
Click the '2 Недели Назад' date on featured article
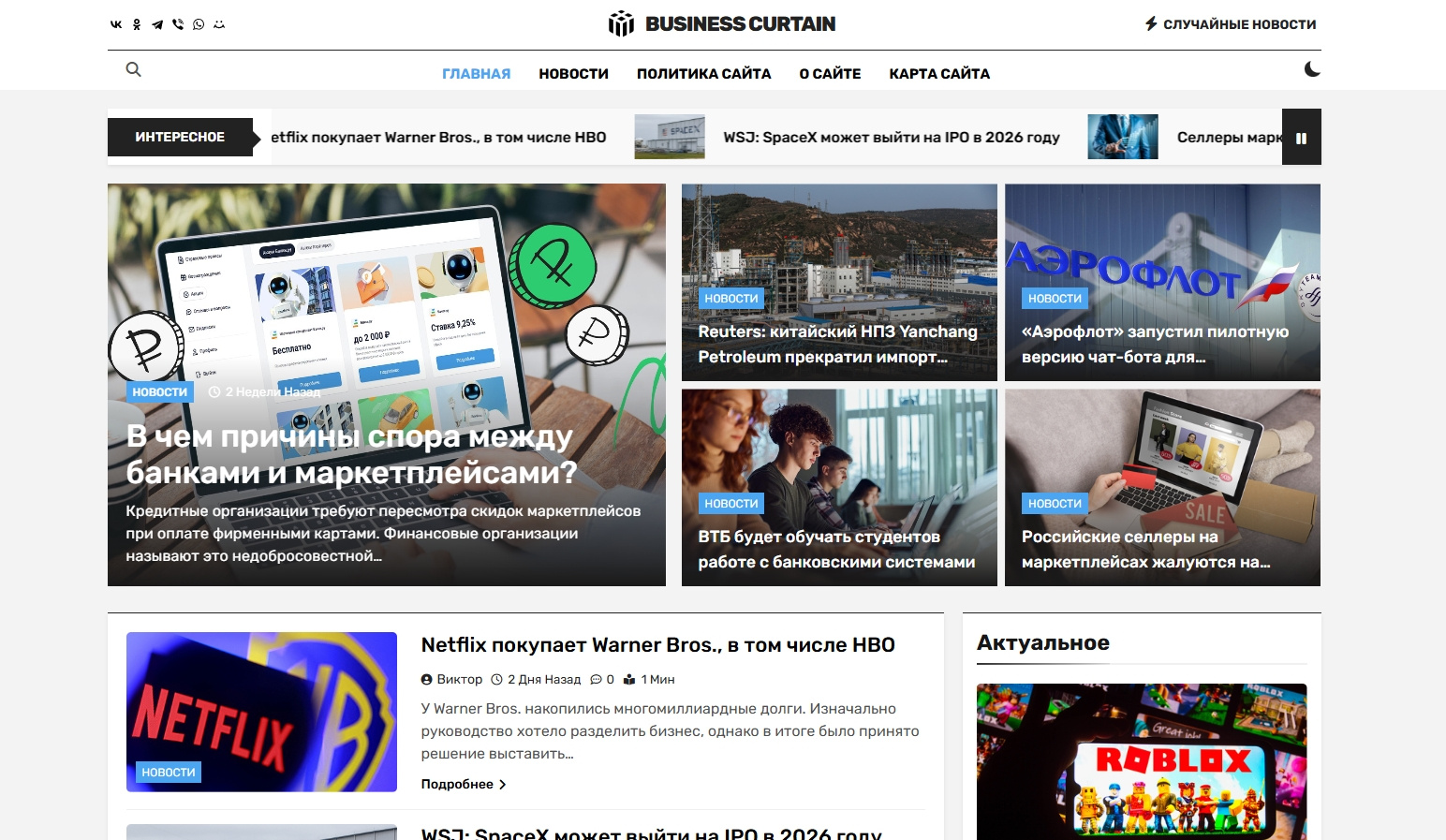(x=265, y=391)
